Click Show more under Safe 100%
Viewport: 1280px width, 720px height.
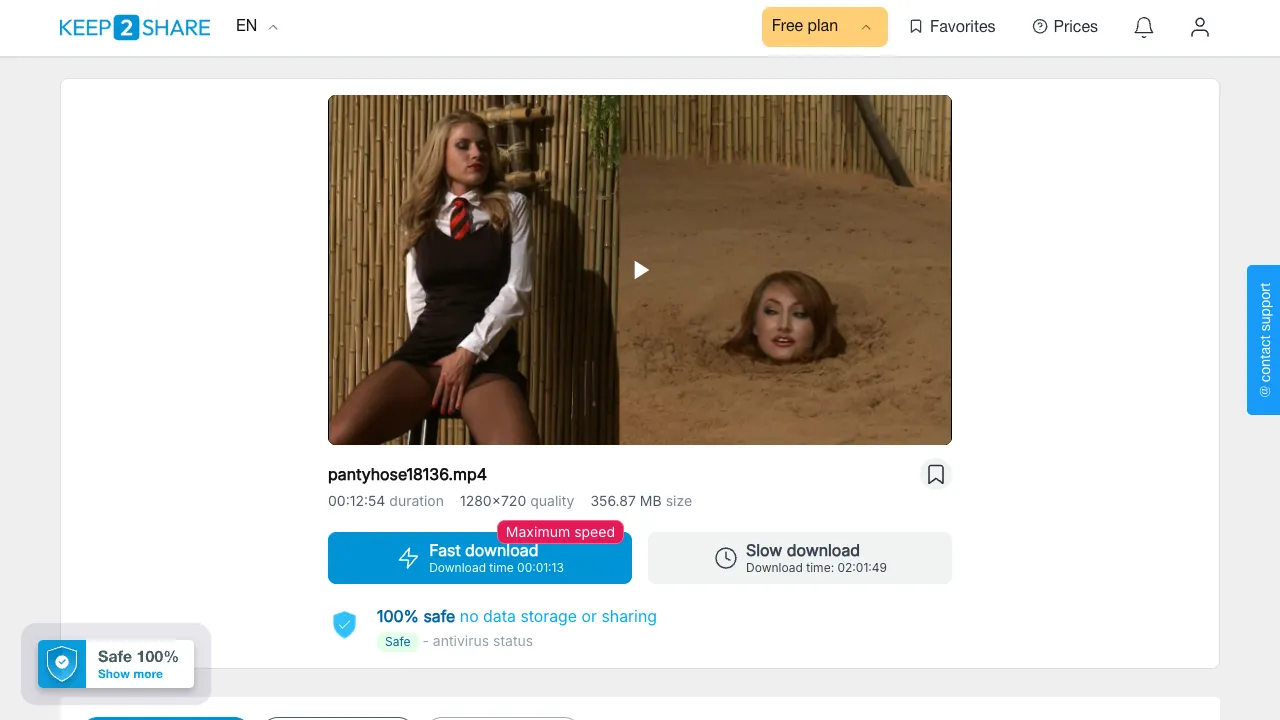coord(130,674)
